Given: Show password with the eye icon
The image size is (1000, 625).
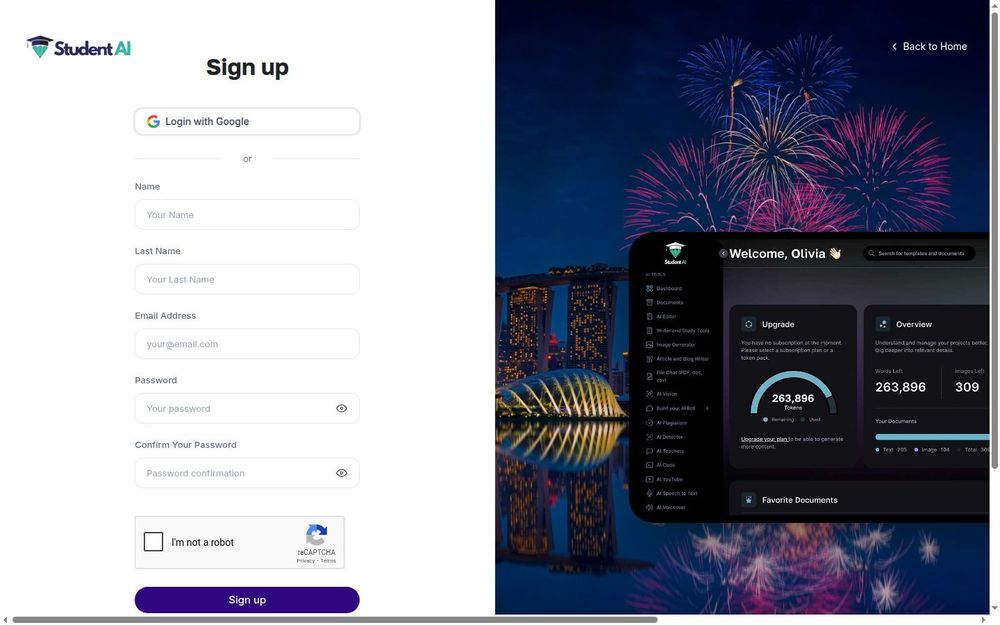Looking at the screenshot, I should 342,408.
